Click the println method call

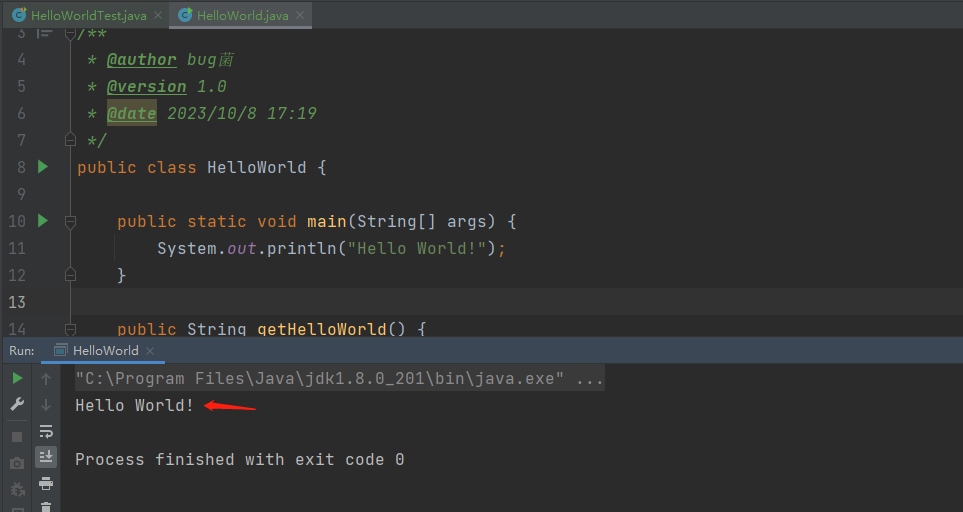pos(302,249)
